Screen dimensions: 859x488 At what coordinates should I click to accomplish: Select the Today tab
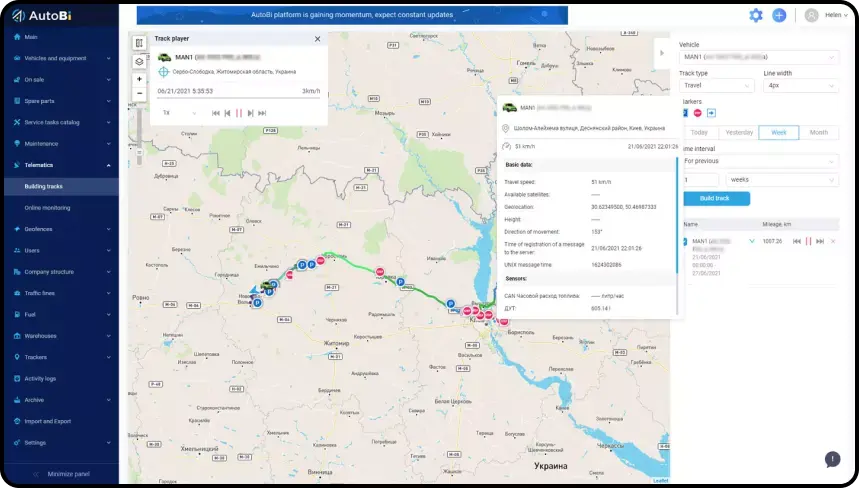point(699,133)
